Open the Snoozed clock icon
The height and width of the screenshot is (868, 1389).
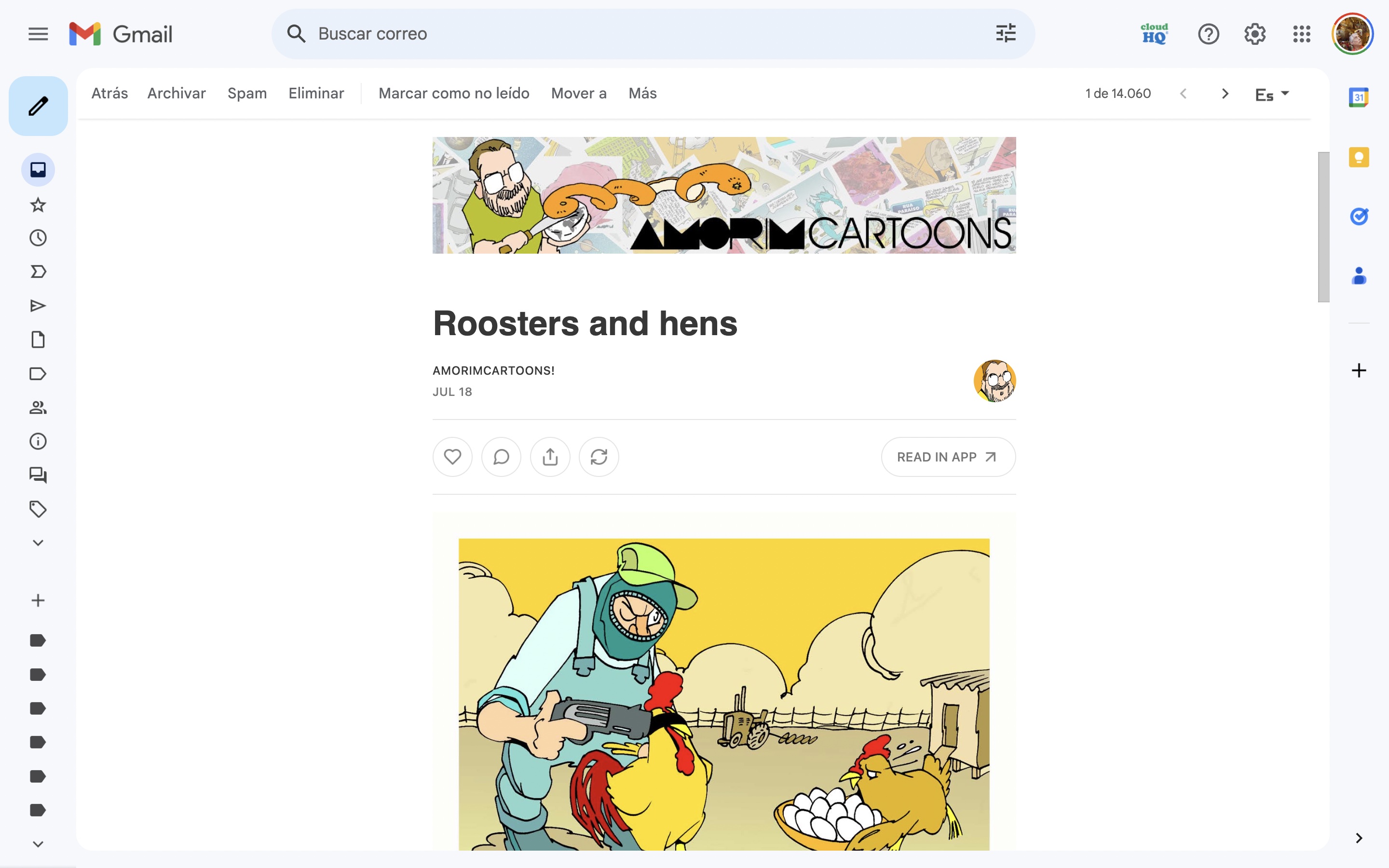(38, 238)
